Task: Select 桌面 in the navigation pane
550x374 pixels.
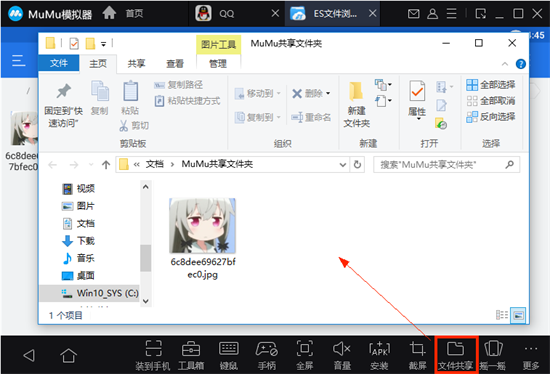Action: 79,275
